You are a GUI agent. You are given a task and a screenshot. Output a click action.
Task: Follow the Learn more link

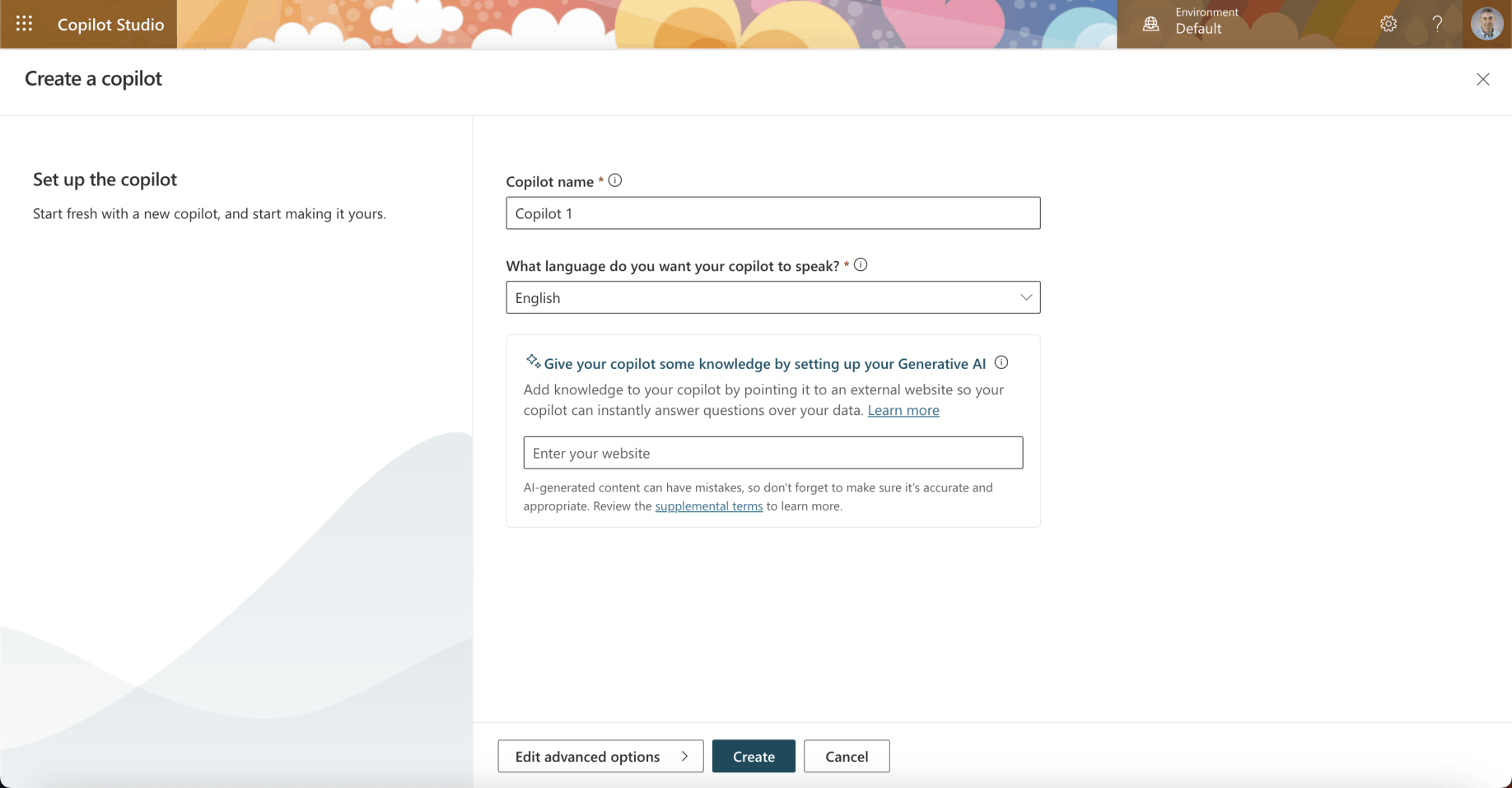(903, 410)
